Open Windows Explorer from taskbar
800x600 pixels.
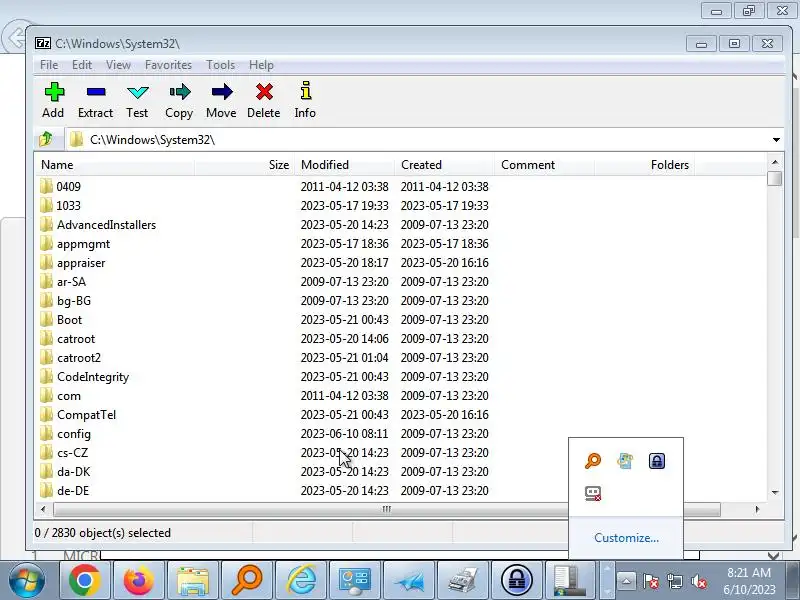[192, 581]
